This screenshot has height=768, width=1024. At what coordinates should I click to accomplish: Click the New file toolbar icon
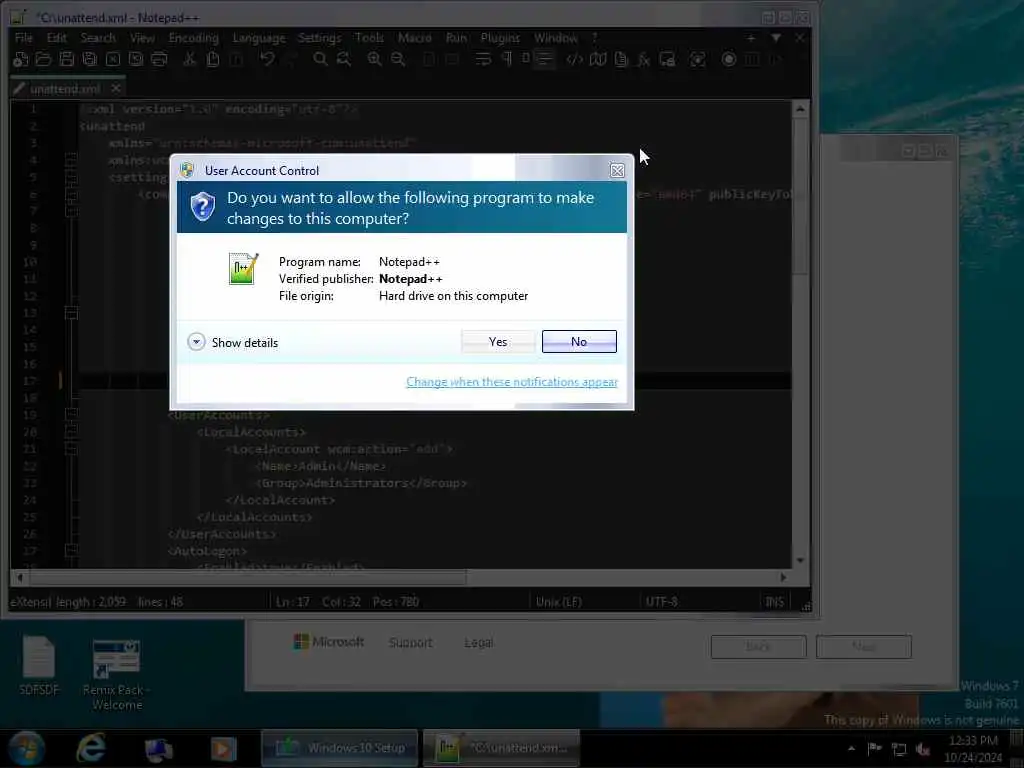click(20, 59)
